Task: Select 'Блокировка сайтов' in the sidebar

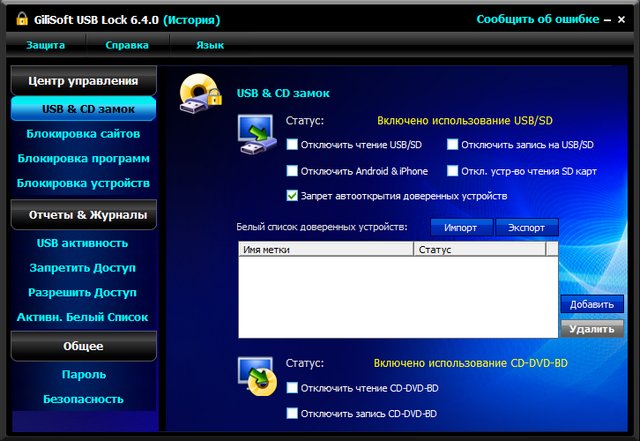Action: tap(83, 133)
